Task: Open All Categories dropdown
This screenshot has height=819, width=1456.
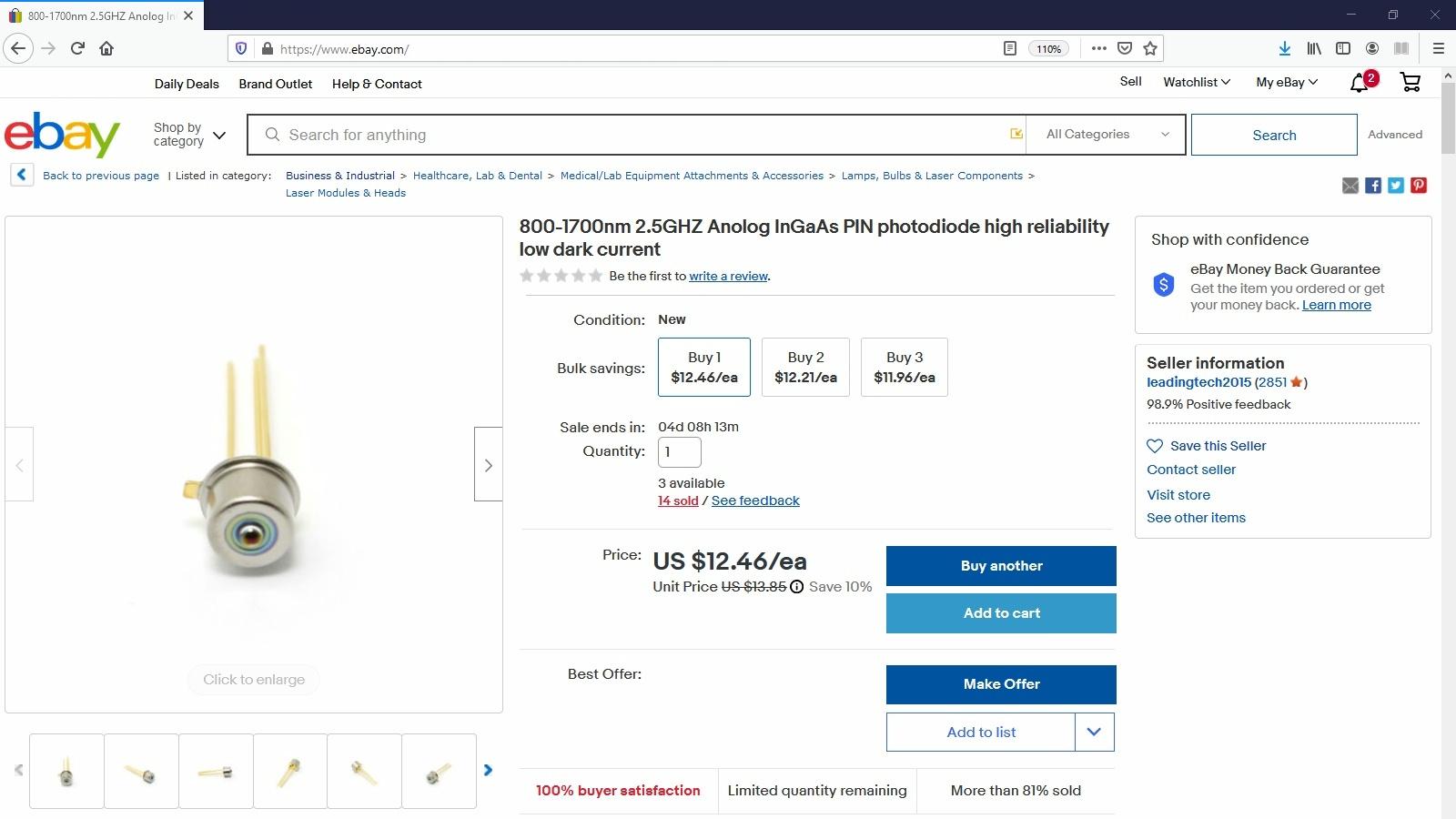Action: click(1107, 135)
